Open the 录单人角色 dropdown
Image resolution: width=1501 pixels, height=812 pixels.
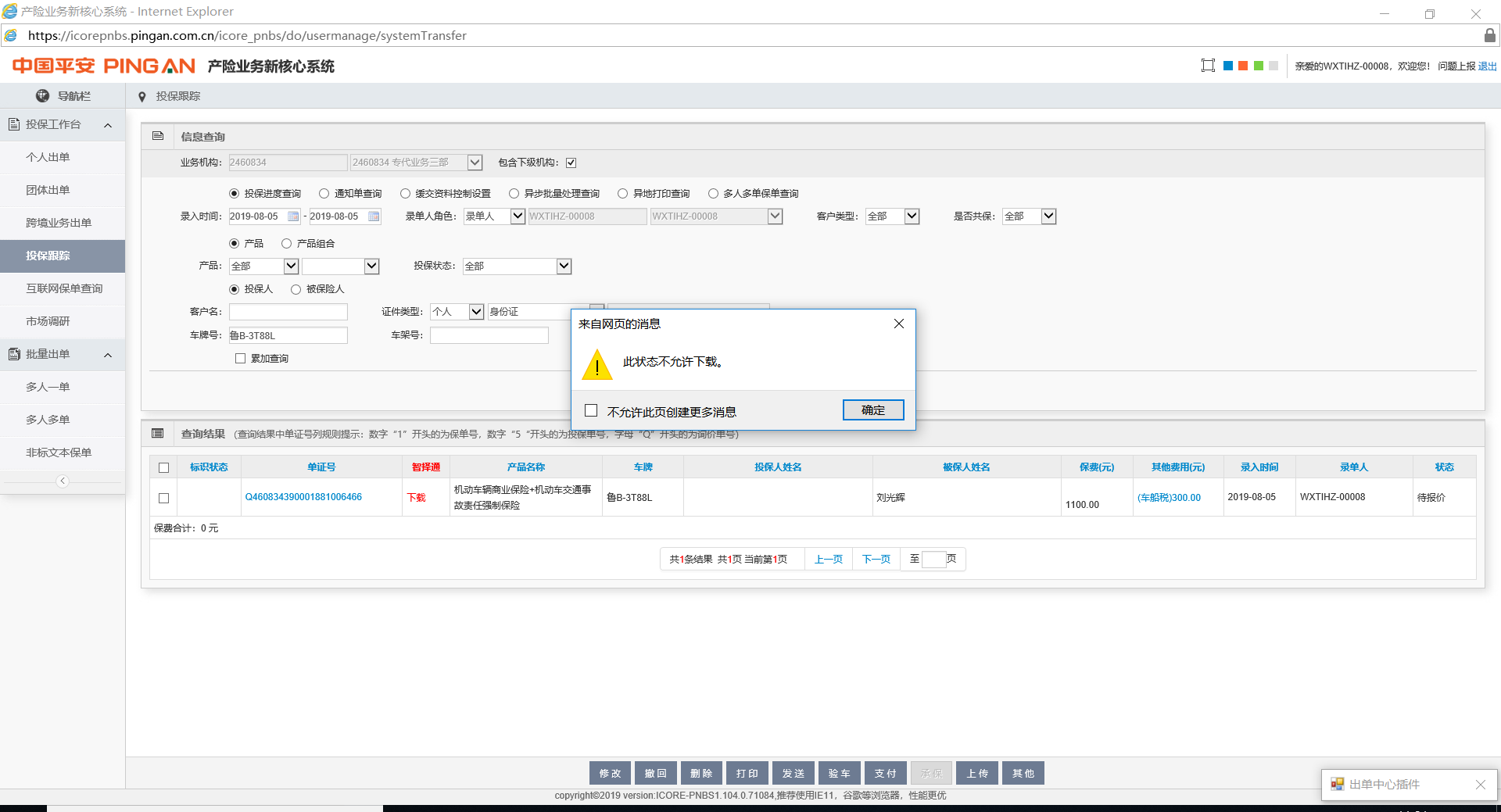click(518, 216)
